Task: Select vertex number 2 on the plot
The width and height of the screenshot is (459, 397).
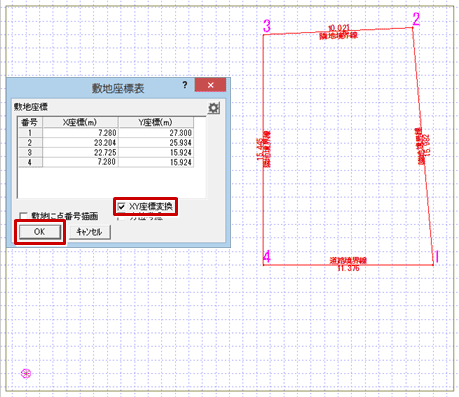Action: tap(416, 19)
